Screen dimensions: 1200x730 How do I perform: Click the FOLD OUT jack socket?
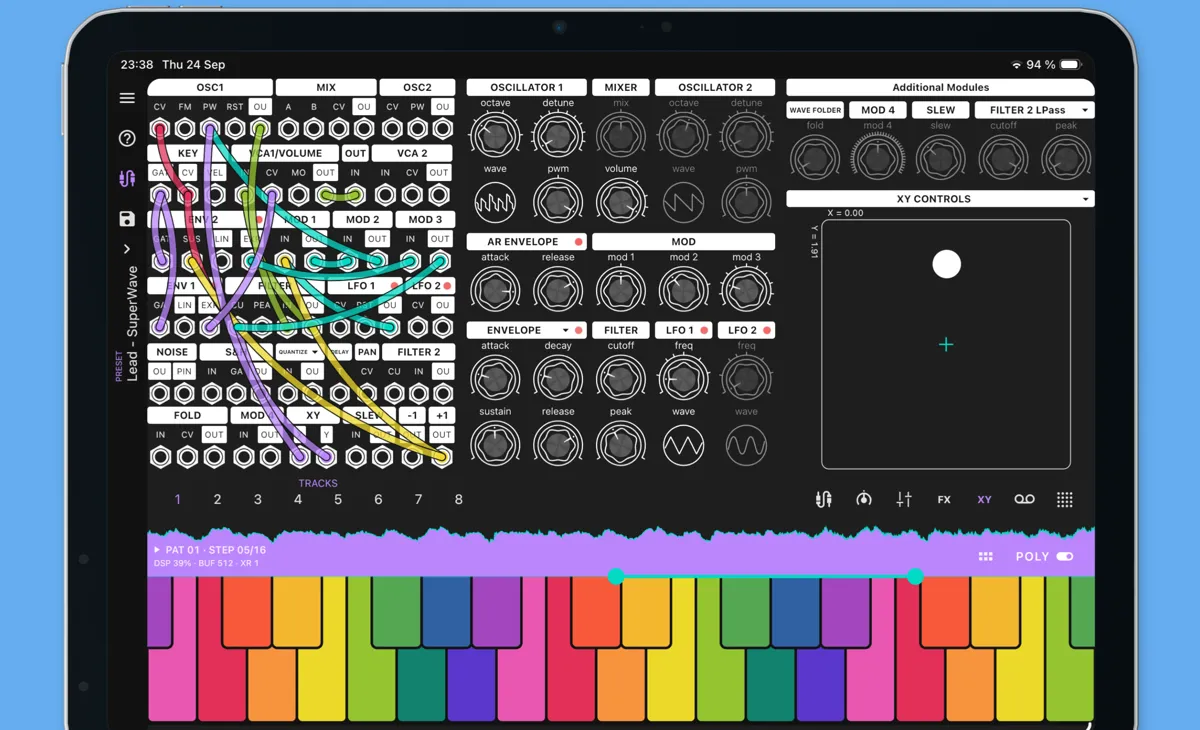[x=214, y=457]
